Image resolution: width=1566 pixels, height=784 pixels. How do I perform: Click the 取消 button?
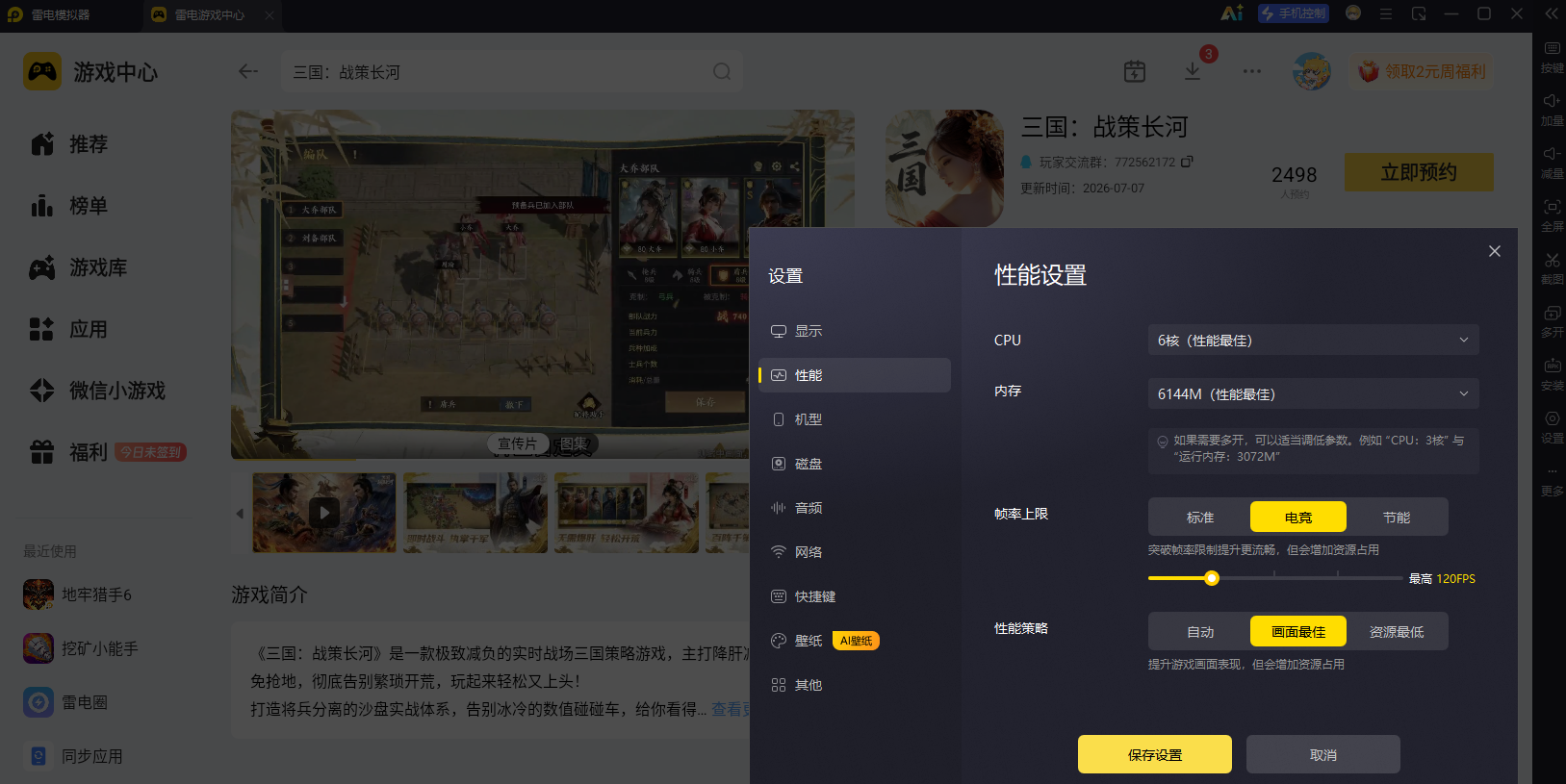click(1323, 755)
